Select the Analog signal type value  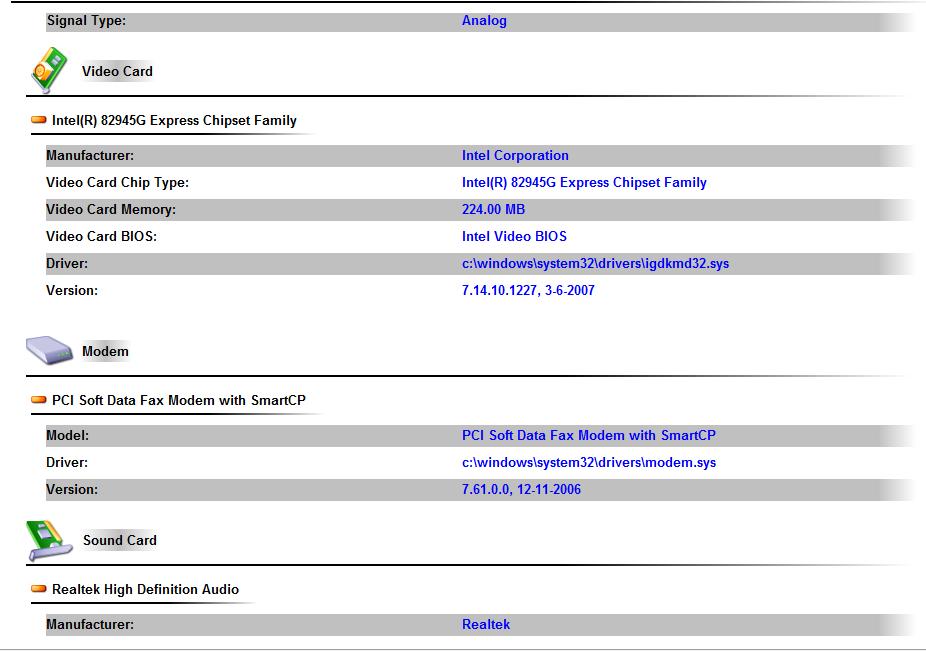[x=484, y=21]
